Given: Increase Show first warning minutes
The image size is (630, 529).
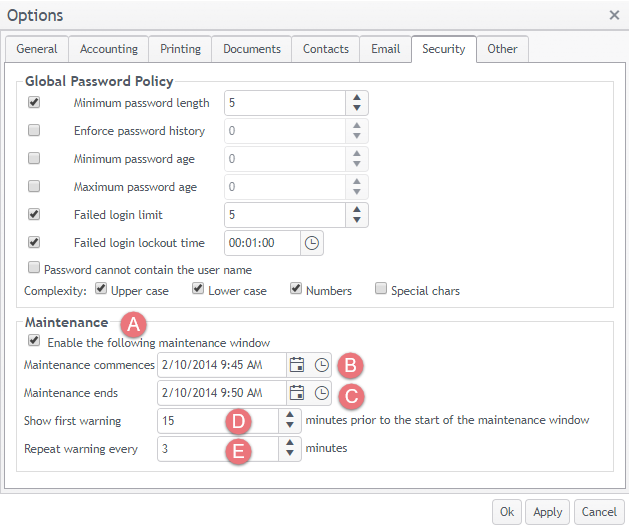Looking at the screenshot, I should pyautogui.click(x=289, y=415).
